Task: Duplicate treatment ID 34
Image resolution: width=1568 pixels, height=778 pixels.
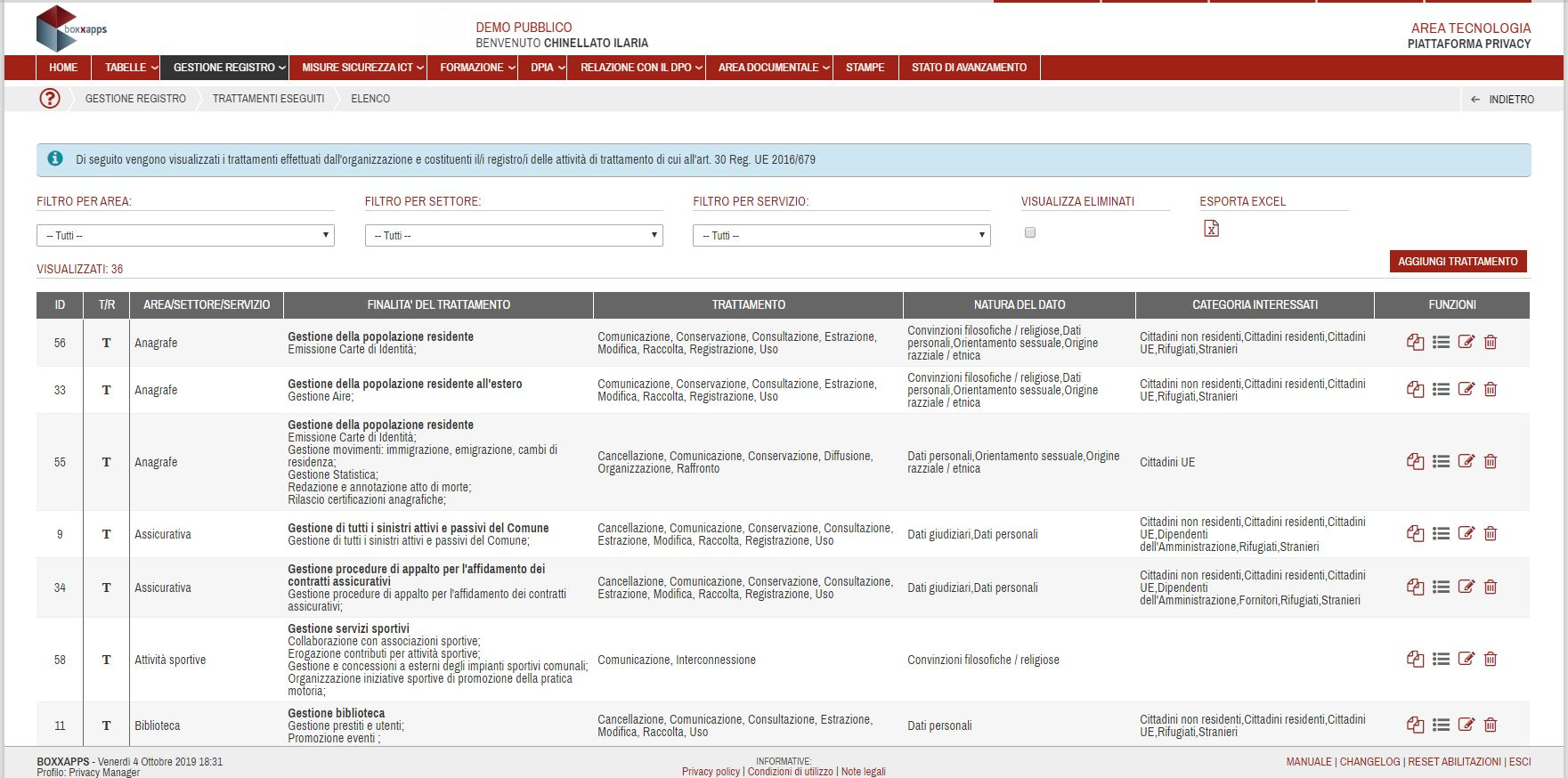Action: pos(1415,588)
